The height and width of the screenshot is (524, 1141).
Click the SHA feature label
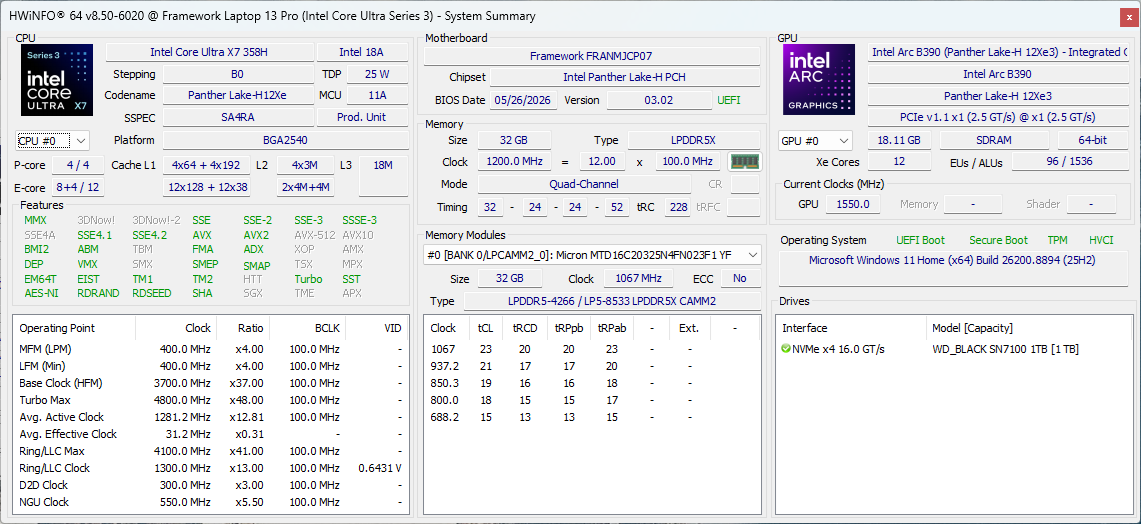tap(202, 293)
